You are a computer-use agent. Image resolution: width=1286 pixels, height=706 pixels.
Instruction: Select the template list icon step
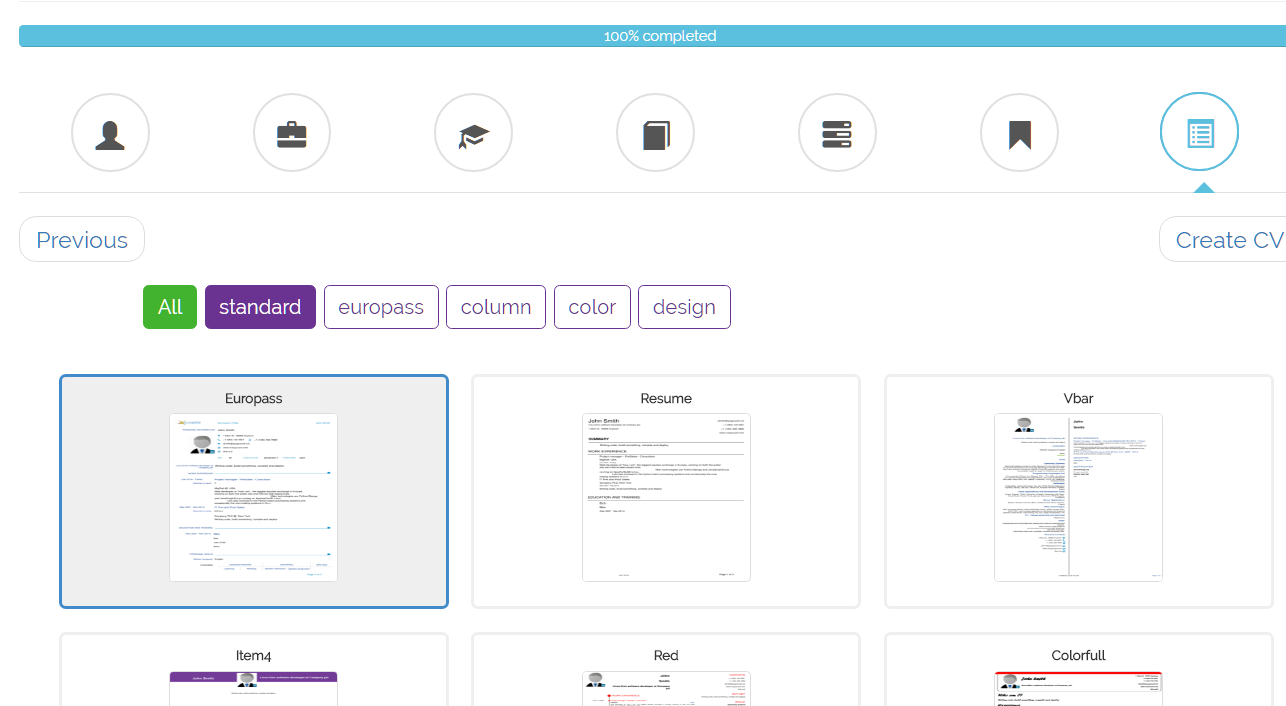pyautogui.click(x=1199, y=133)
